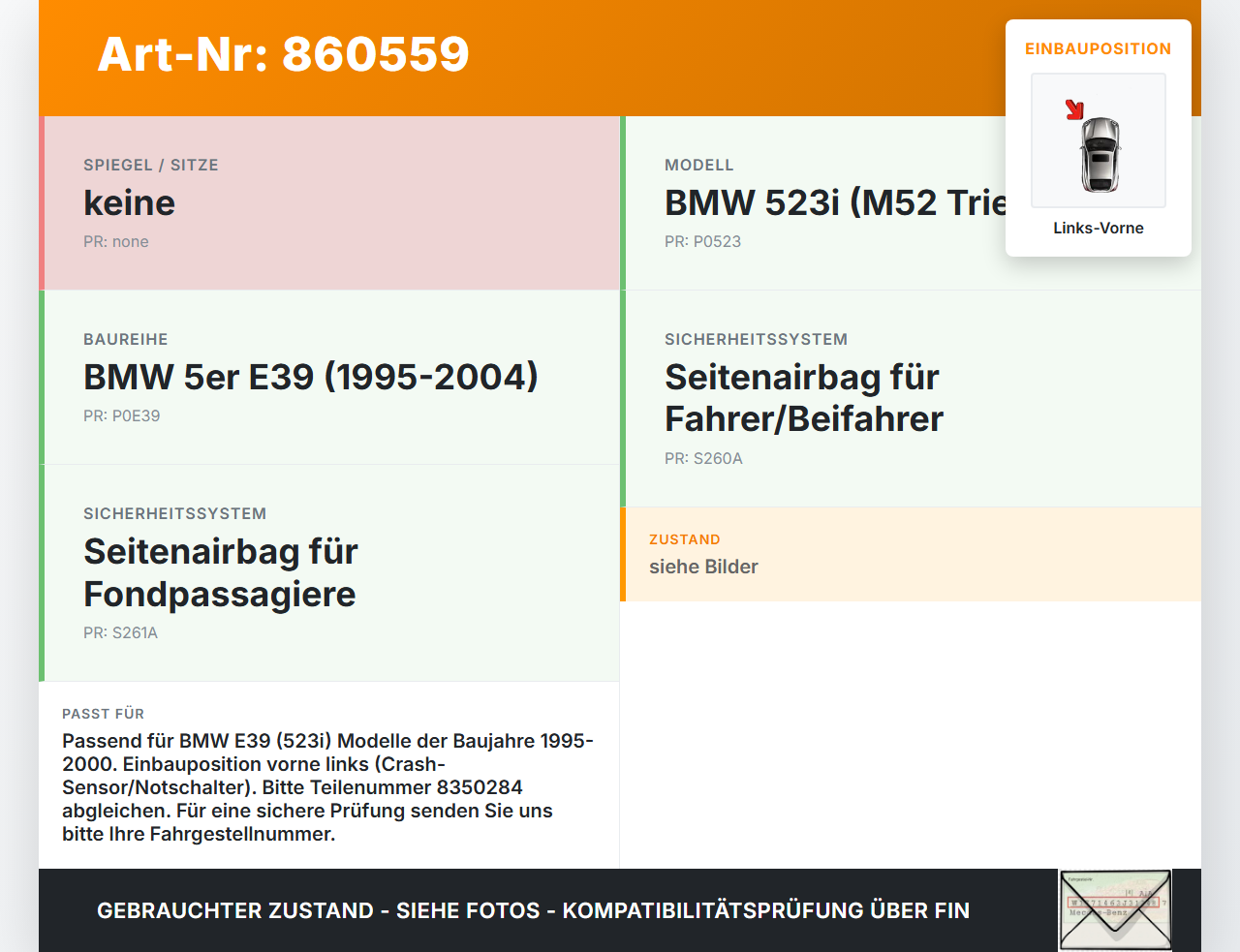
Task: Select the 'siehe Bilder' condition text
Action: click(703, 567)
